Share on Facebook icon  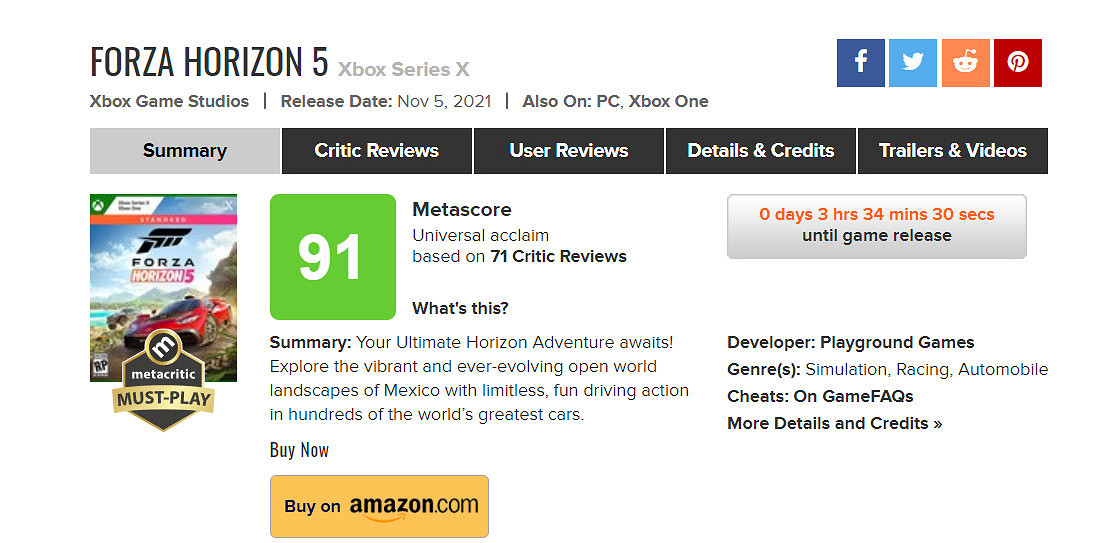pyautogui.click(x=861, y=63)
